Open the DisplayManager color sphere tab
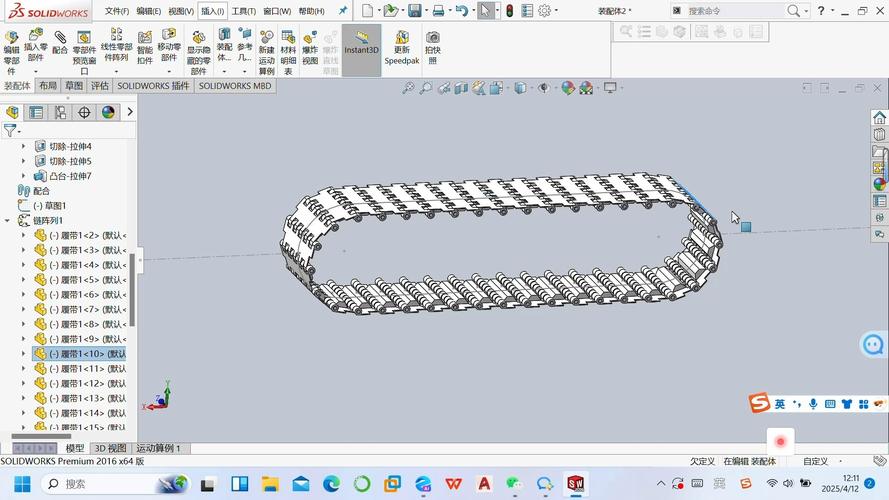The image size is (889, 500). [x=108, y=112]
